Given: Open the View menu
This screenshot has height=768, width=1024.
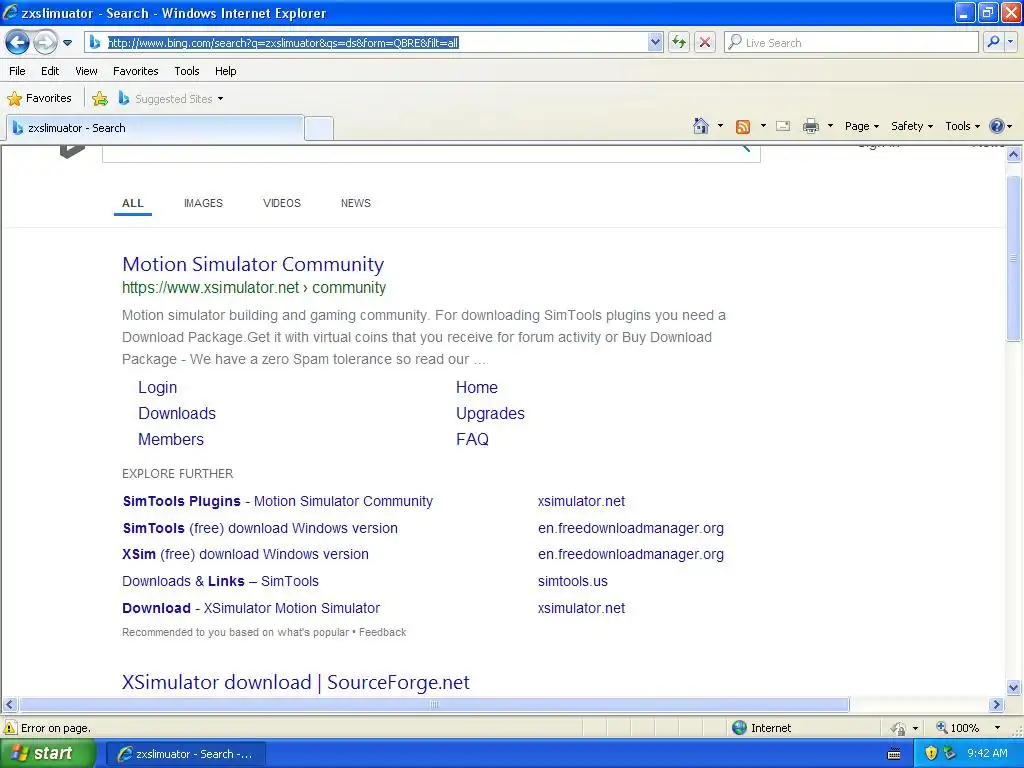Looking at the screenshot, I should coord(86,71).
